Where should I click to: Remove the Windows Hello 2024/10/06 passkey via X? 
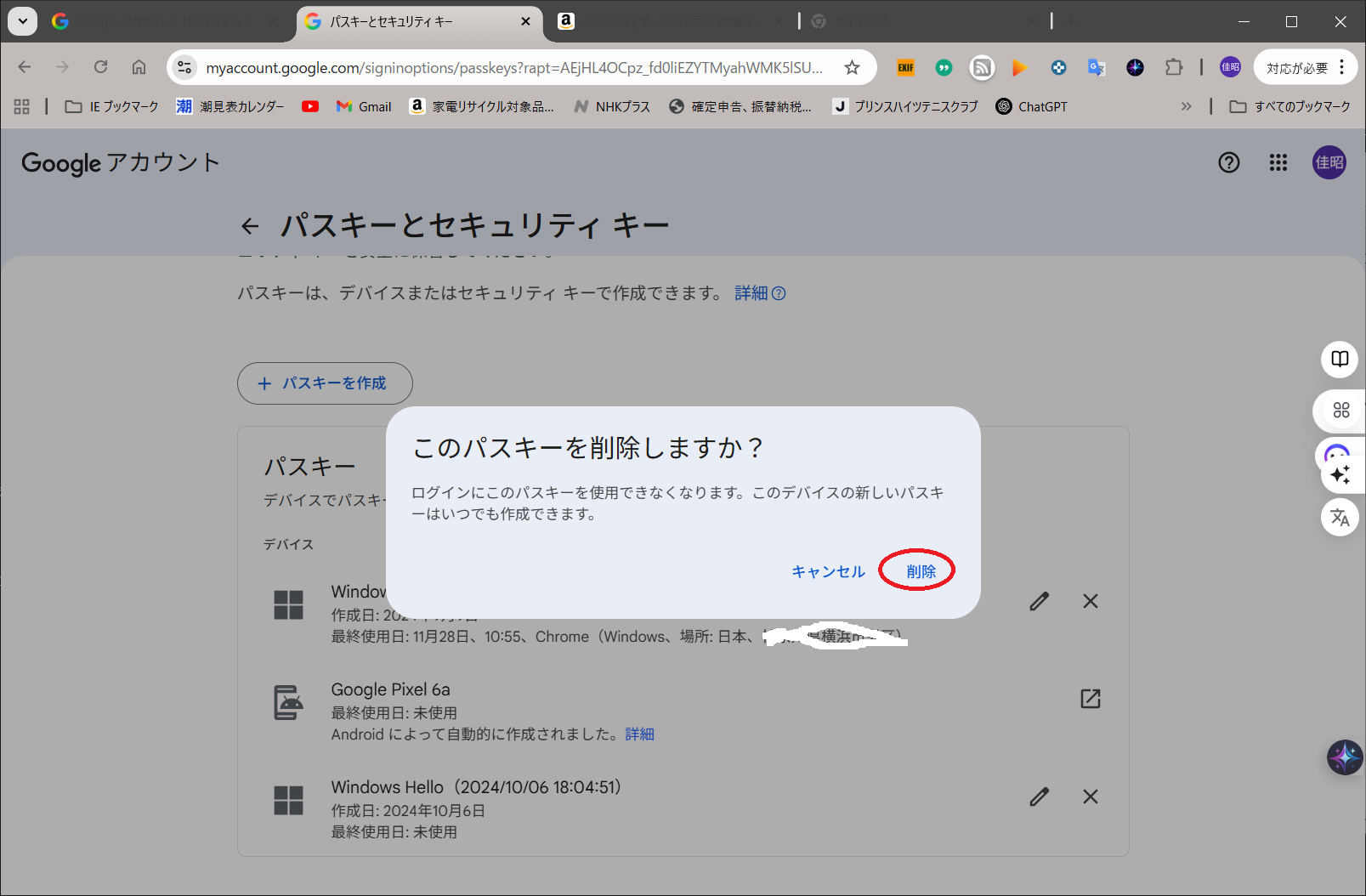pyautogui.click(x=1090, y=797)
